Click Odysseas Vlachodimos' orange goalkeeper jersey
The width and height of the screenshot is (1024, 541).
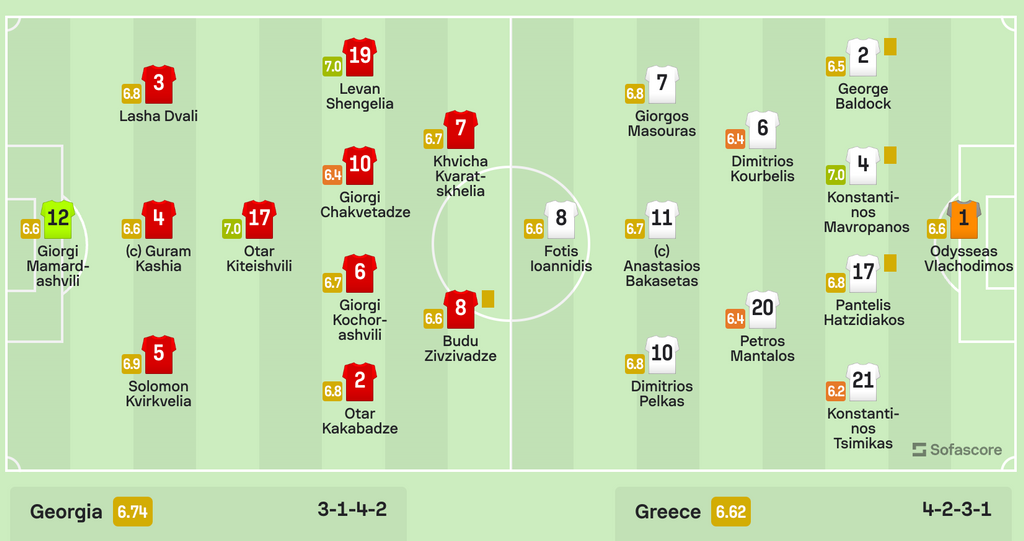(964, 219)
